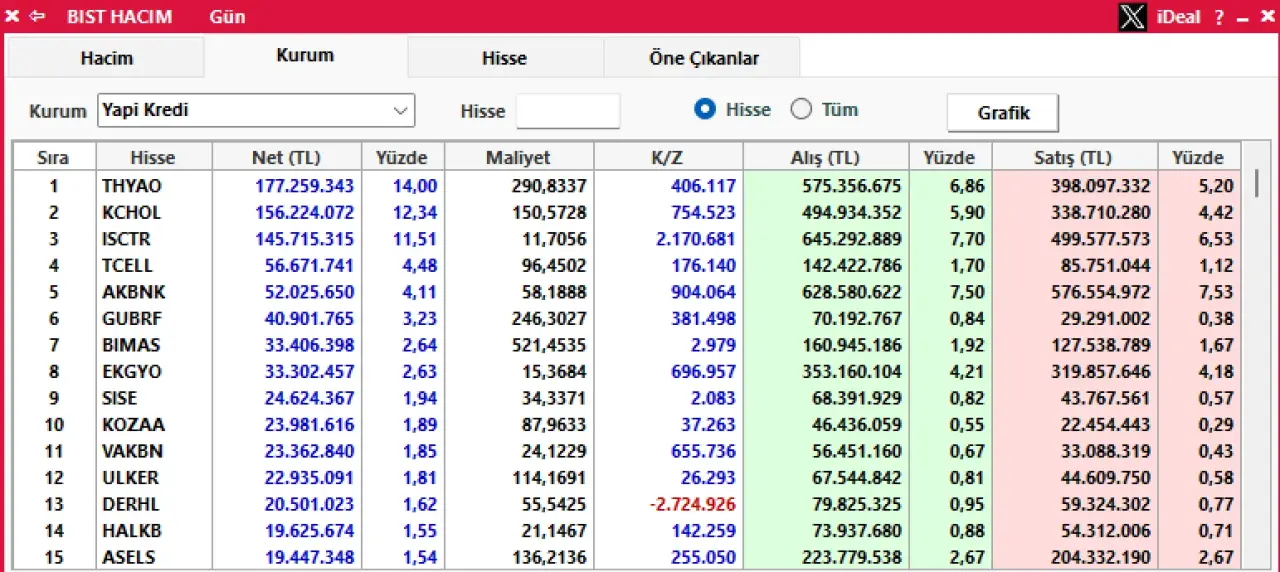Click the BIST HACIM title menu
The image size is (1280, 572).
pos(119,17)
